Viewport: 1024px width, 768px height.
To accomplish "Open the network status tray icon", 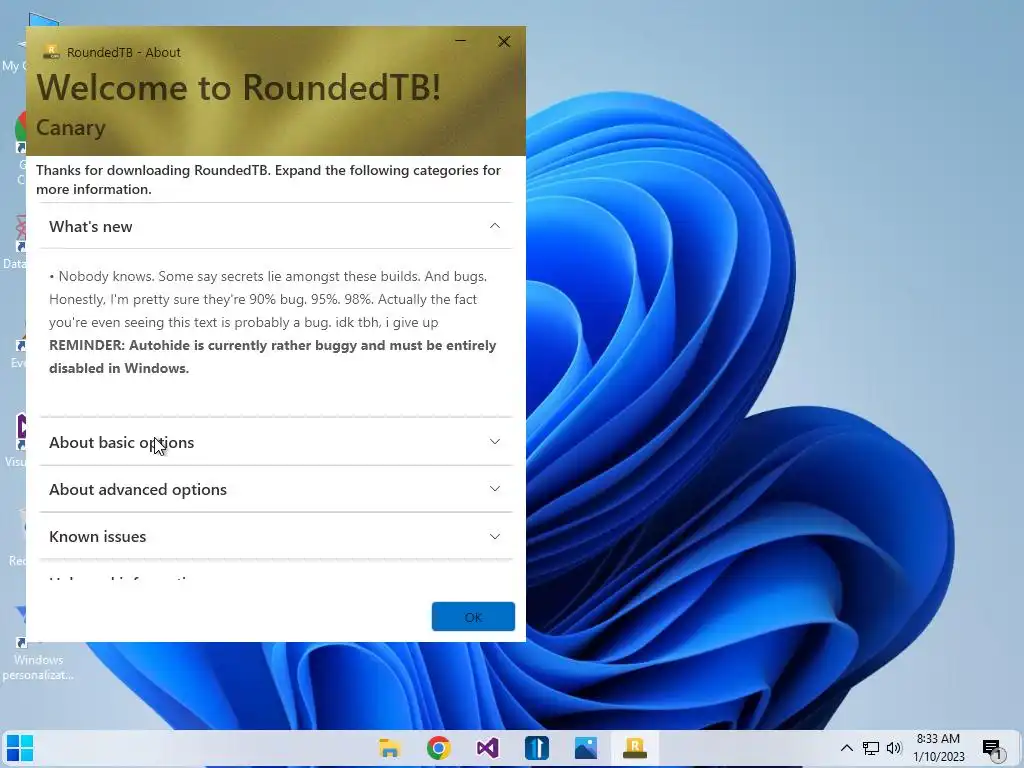I will pos(871,748).
